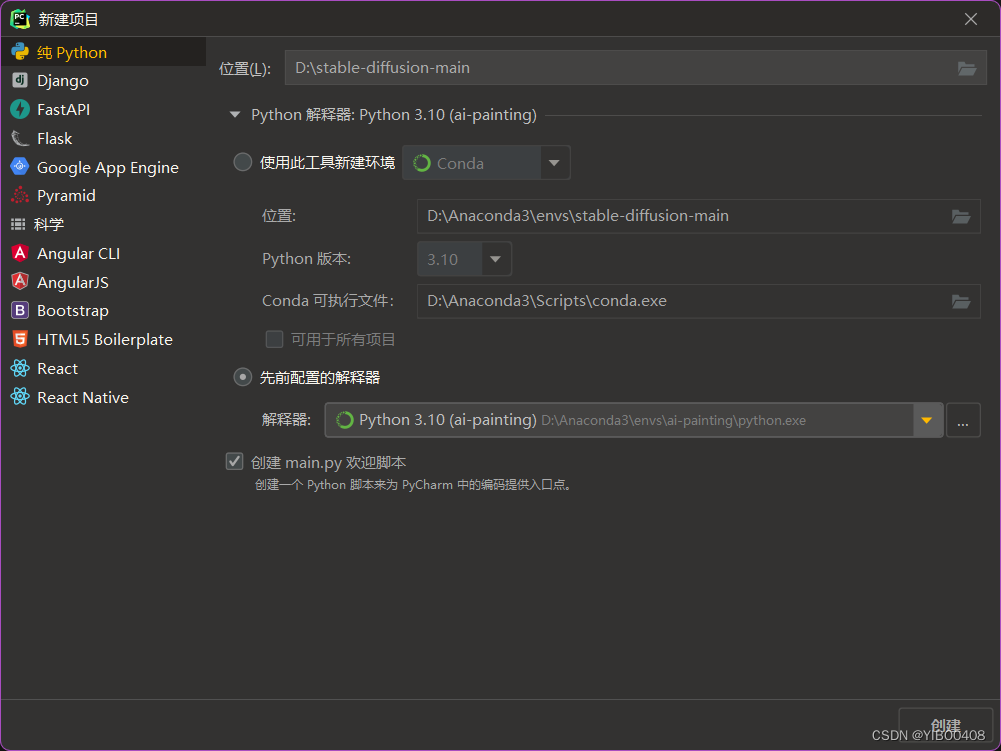Uncheck 创建 main.py 欢迎脚本 checkbox
This screenshot has height=751, width=1001.
pos(234,461)
